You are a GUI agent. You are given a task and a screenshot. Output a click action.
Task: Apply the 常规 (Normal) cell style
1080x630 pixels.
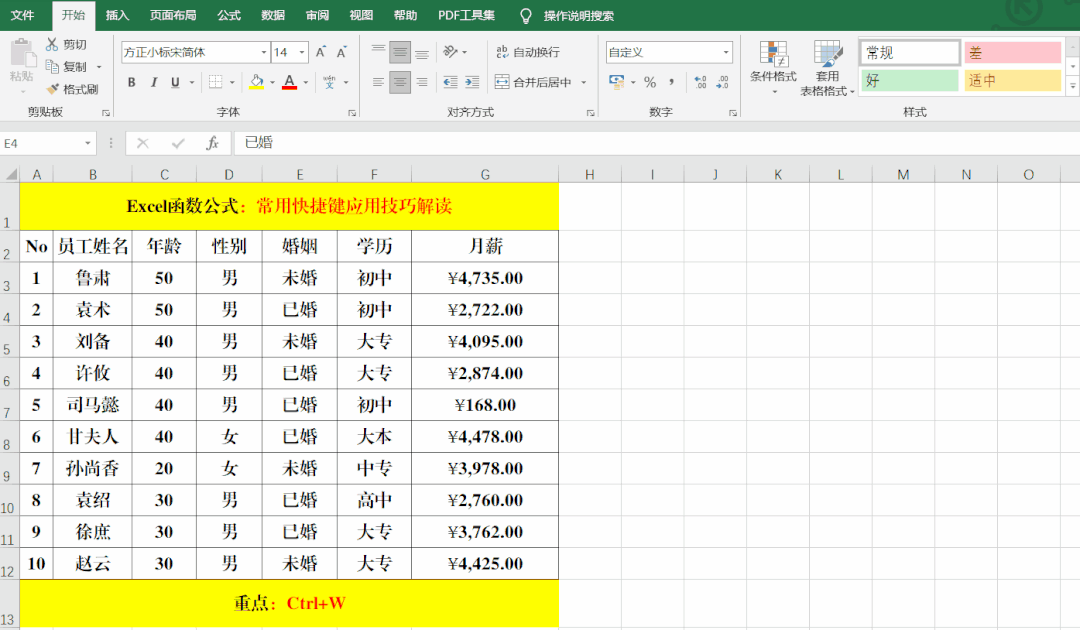pyautogui.click(x=910, y=52)
